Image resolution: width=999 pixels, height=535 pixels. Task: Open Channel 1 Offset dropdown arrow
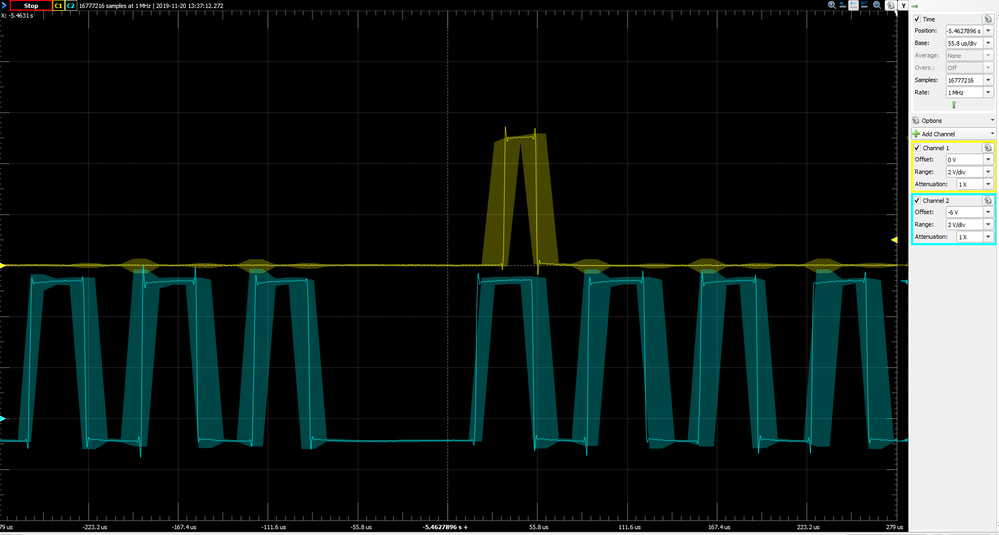988,159
